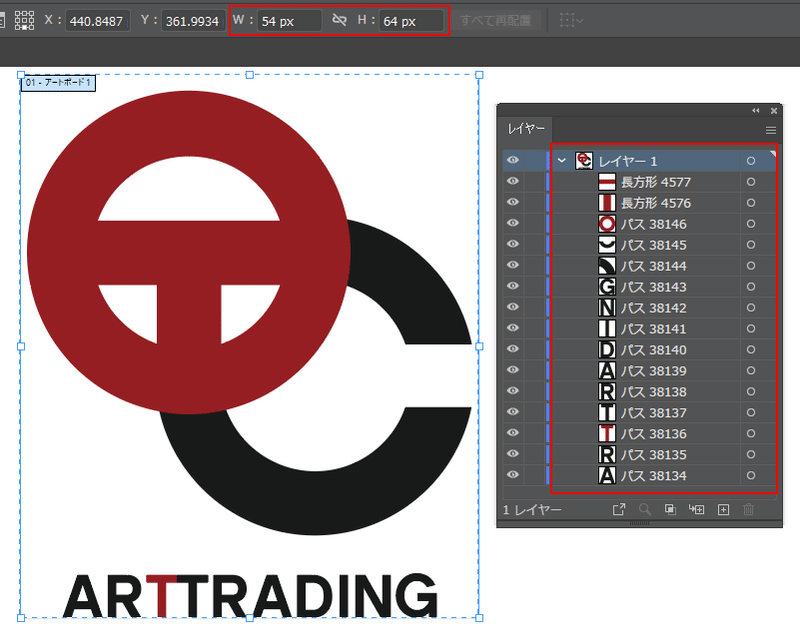800x633 pixels.
Task: Hide the パス 38139 object
Action: coord(513,370)
